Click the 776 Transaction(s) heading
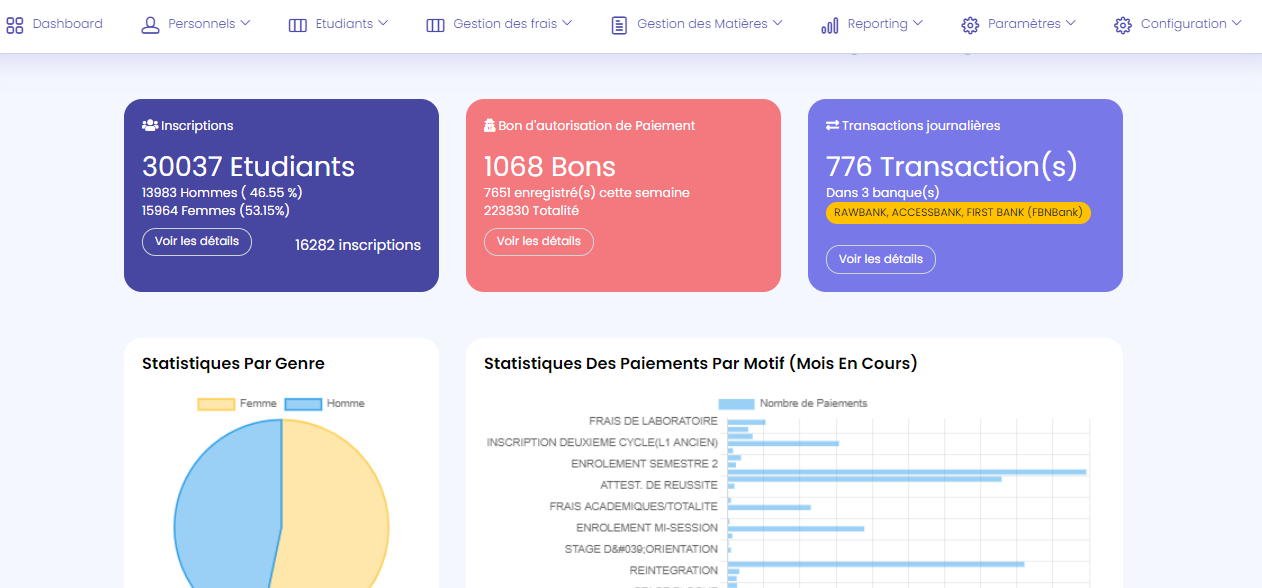Viewport: 1262px width, 588px height. 952,166
